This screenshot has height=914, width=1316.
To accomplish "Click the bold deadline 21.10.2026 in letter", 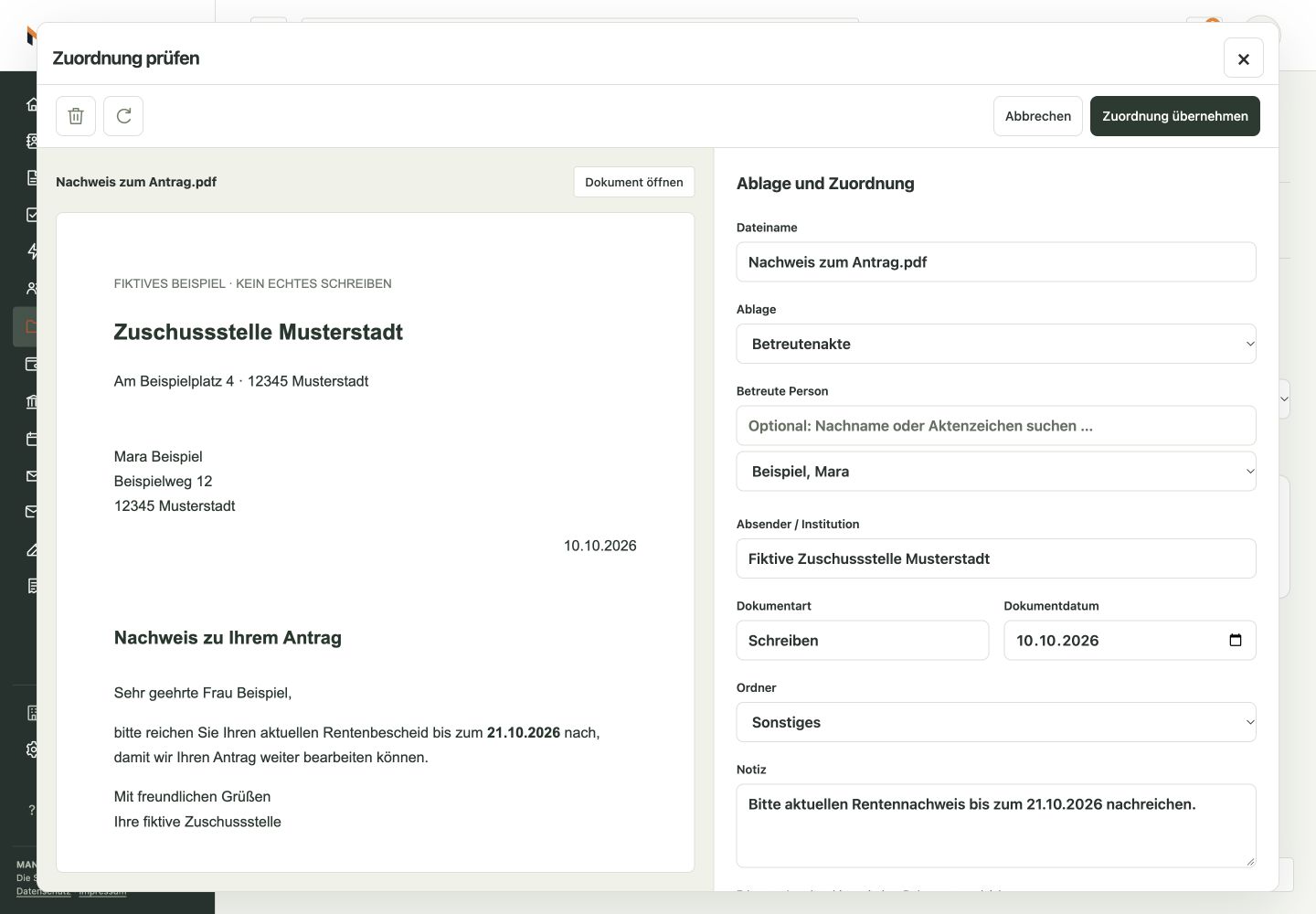I will click(x=524, y=732).
